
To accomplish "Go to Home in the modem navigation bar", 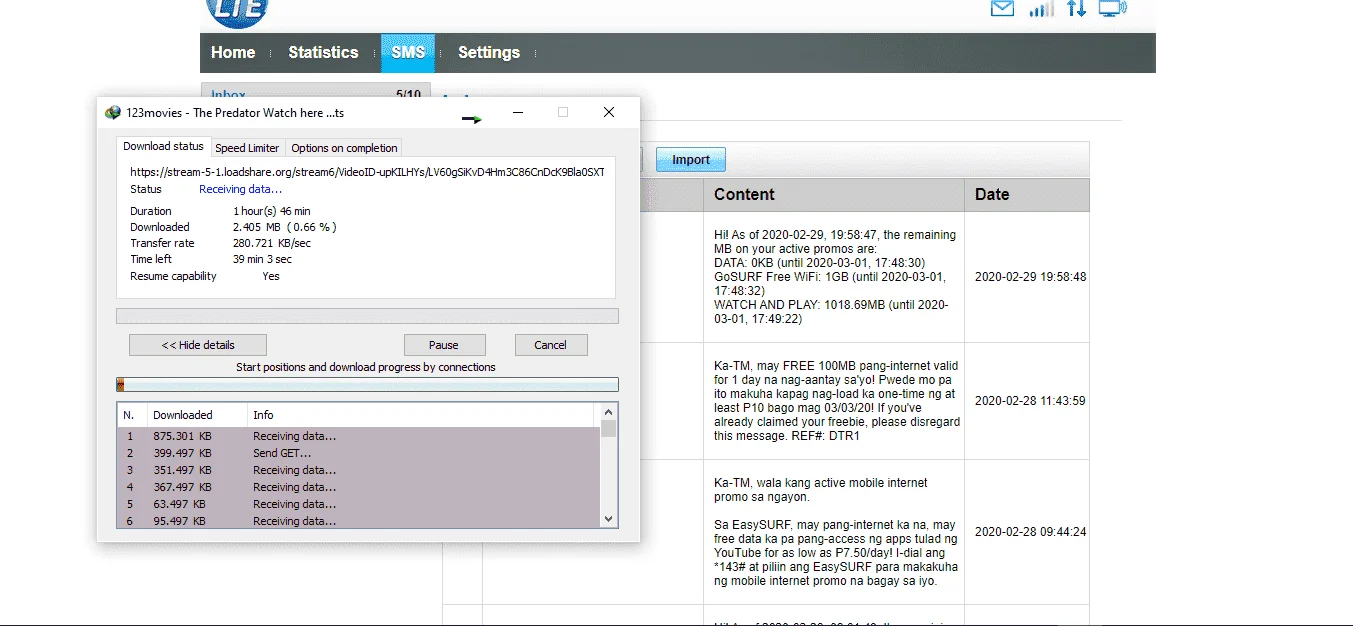I will point(233,53).
